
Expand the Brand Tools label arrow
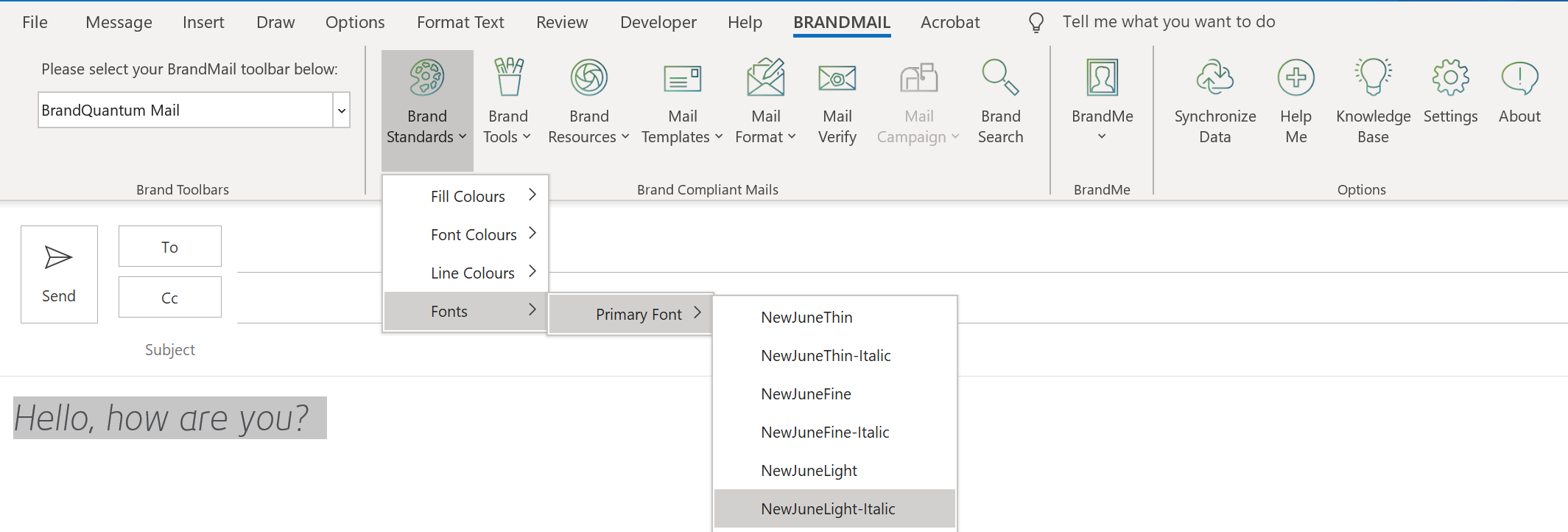click(527, 137)
